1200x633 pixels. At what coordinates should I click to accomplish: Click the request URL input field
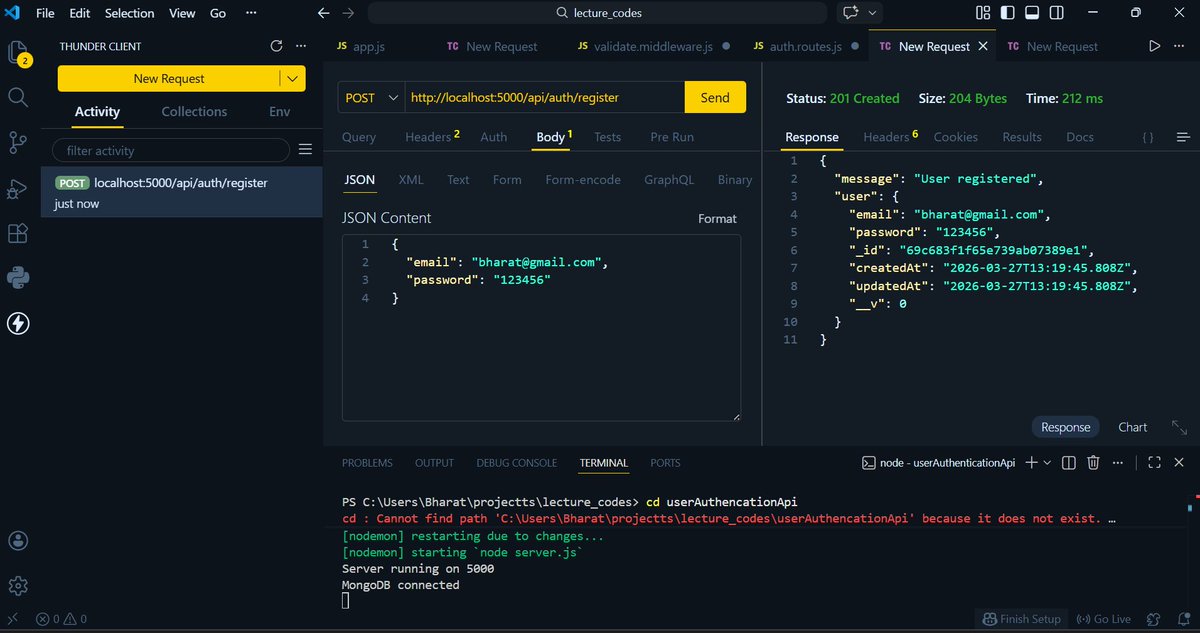(x=544, y=97)
